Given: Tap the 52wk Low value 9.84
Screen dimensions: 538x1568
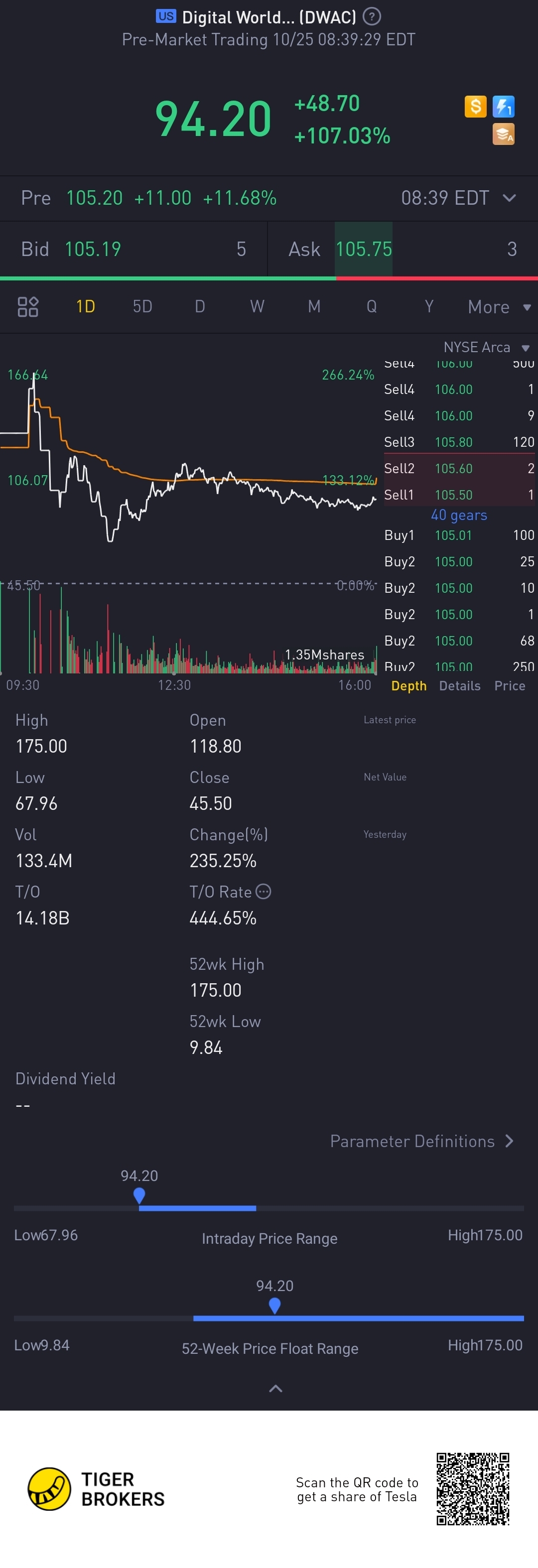Looking at the screenshot, I should coord(206,1047).
